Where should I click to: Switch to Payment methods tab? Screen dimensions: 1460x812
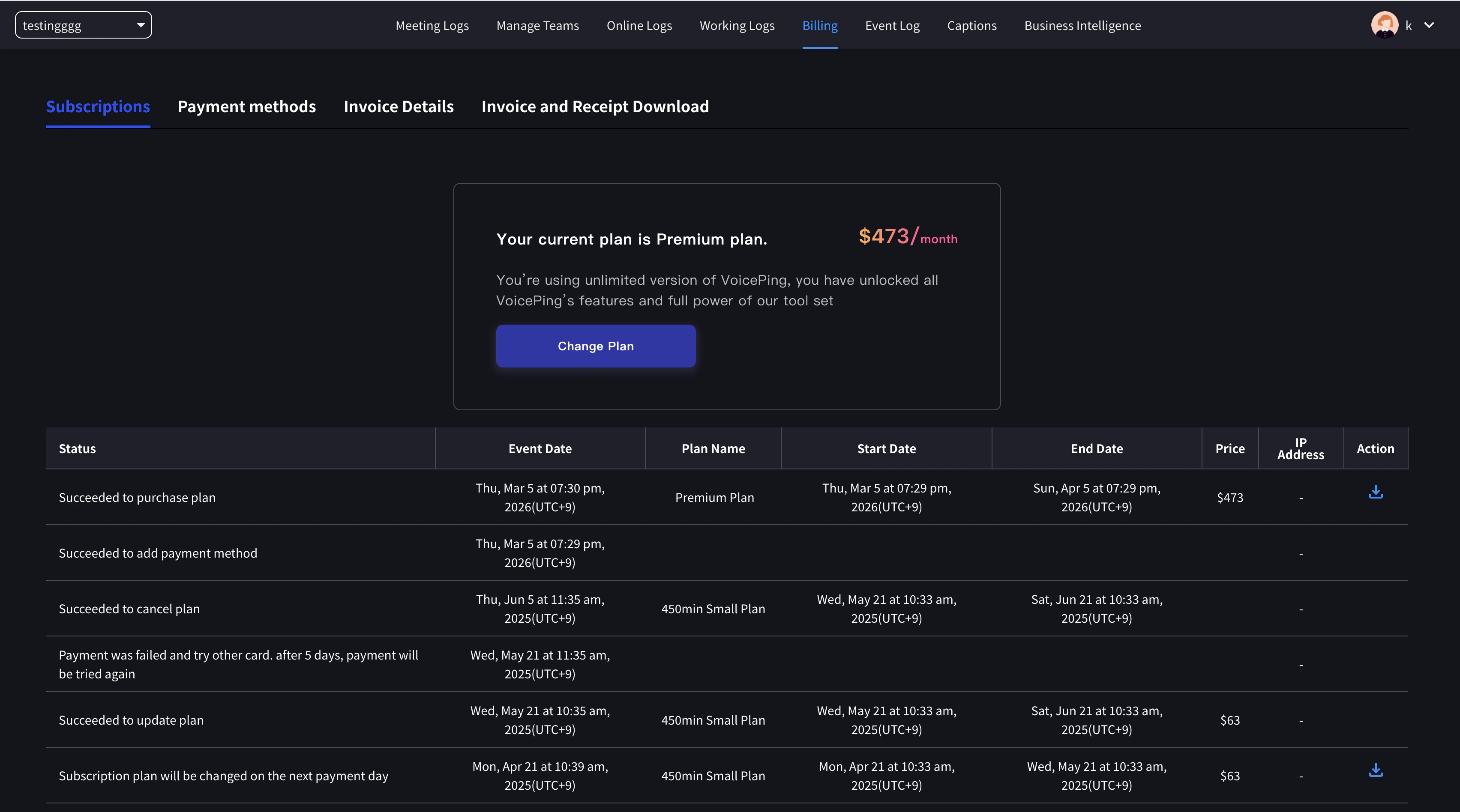(246, 107)
